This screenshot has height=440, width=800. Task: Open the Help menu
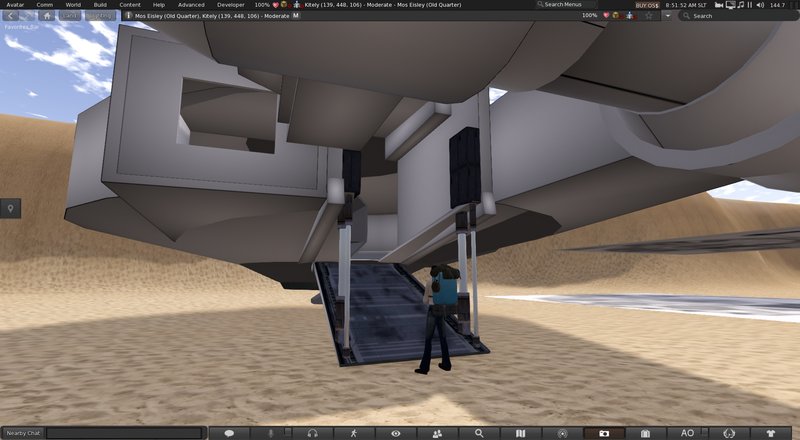coord(159,5)
